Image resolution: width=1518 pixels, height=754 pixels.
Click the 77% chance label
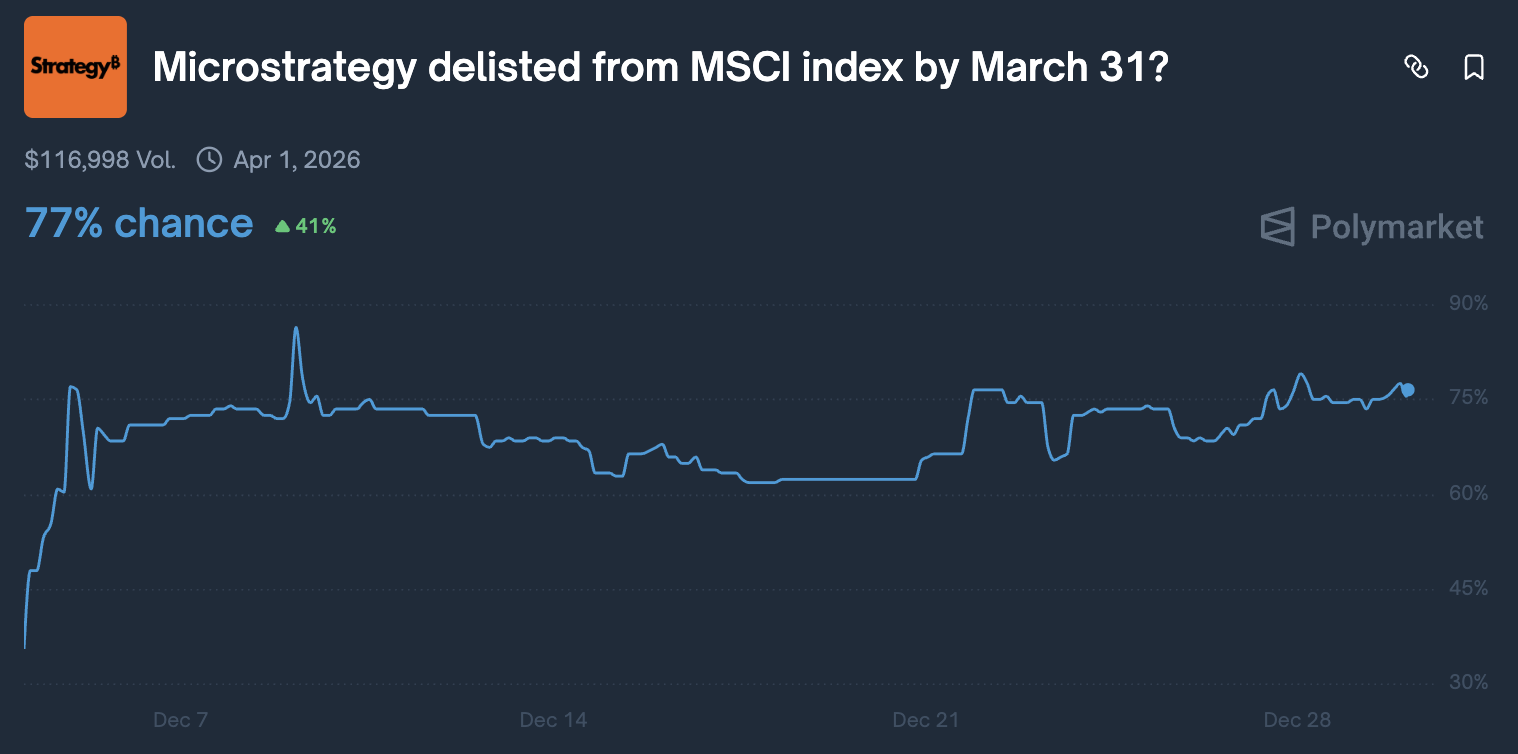click(x=138, y=223)
